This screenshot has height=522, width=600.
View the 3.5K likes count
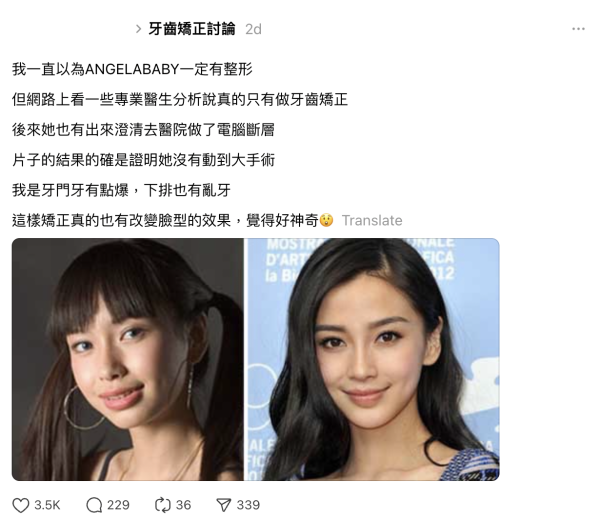(47, 505)
